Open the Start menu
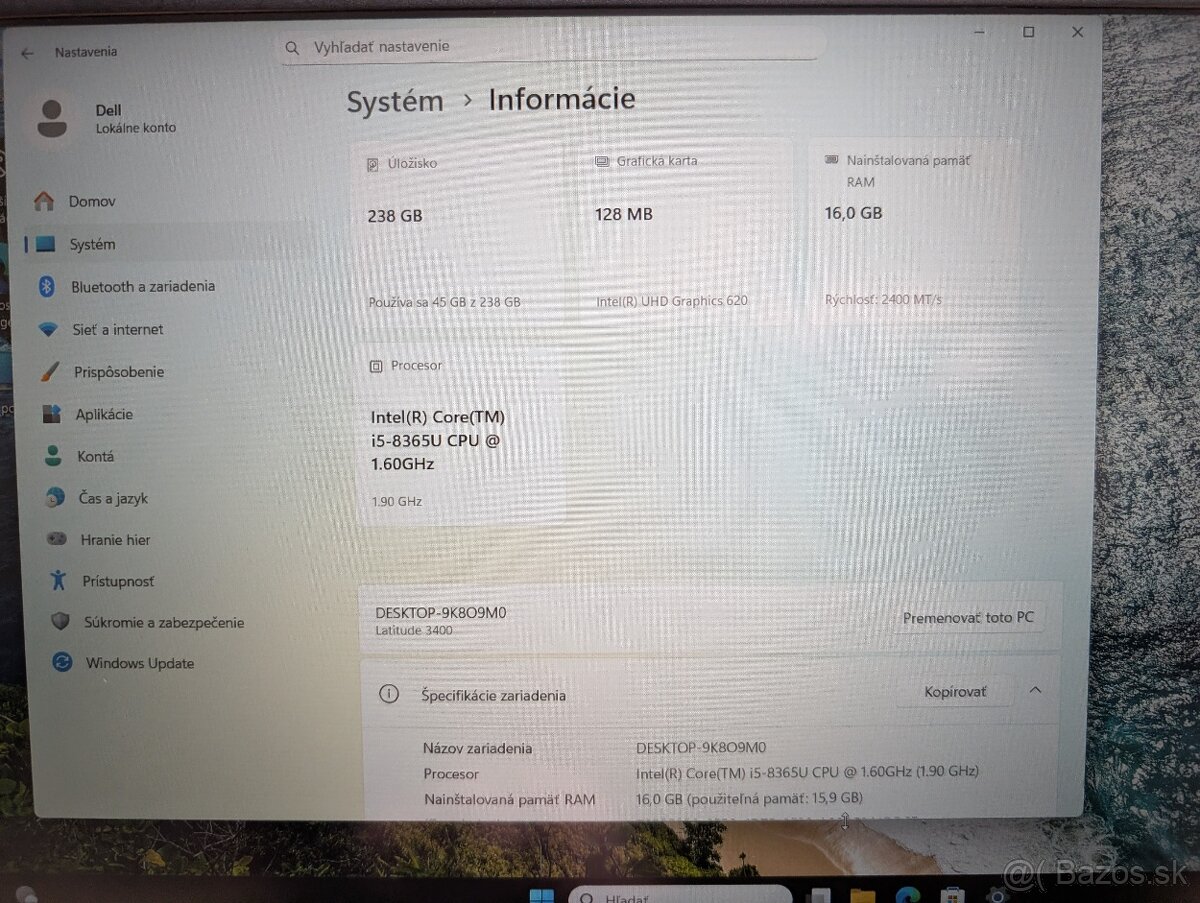 pyautogui.click(x=541, y=895)
